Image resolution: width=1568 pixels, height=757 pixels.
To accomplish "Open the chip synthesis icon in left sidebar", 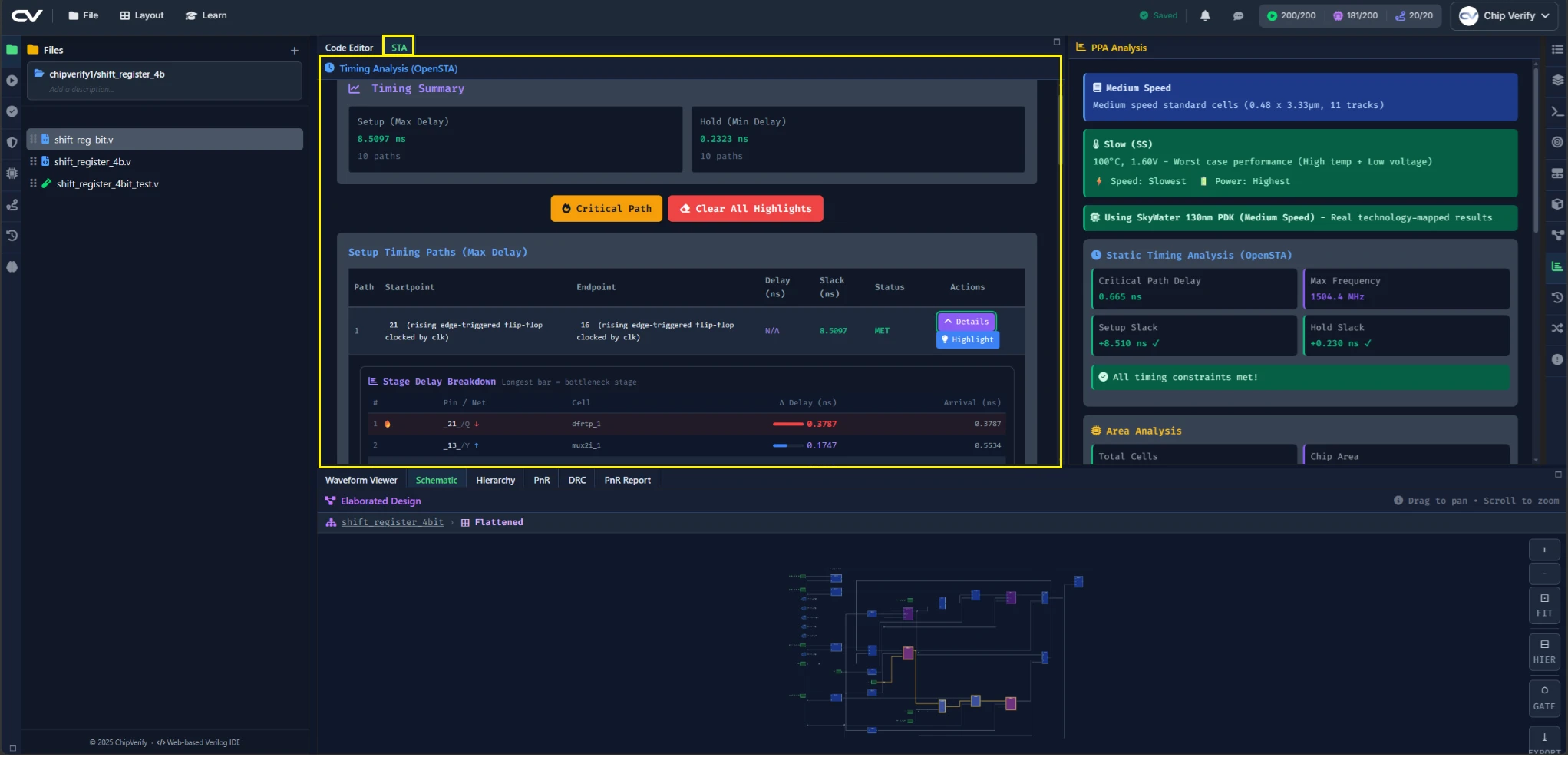I will tap(12, 174).
